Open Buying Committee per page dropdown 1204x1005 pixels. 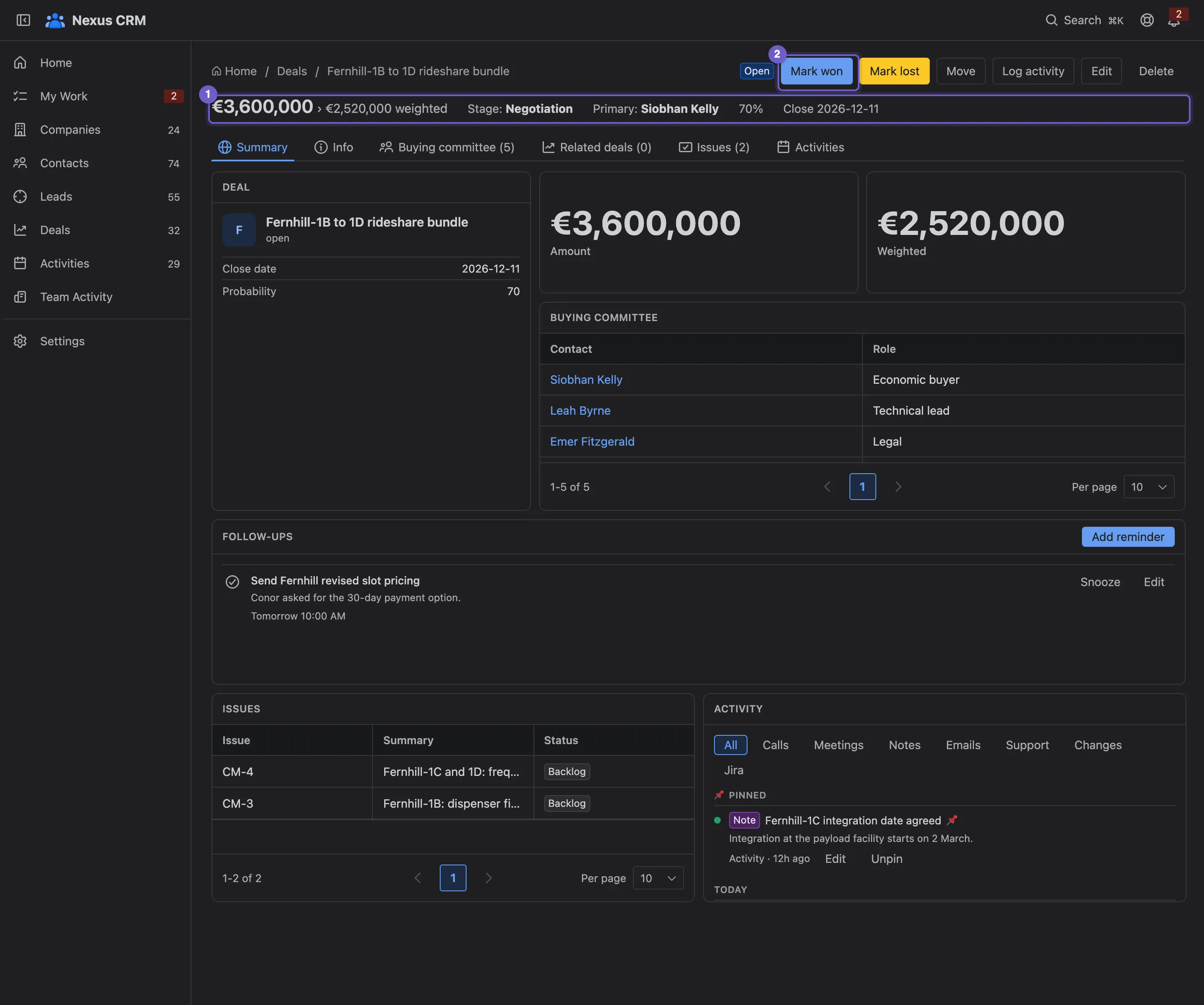[x=1149, y=487]
